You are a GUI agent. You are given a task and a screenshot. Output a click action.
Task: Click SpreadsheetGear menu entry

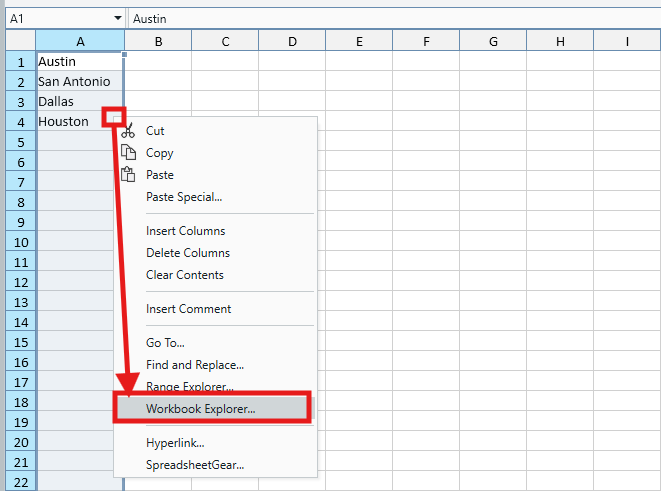tap(194, 464)
